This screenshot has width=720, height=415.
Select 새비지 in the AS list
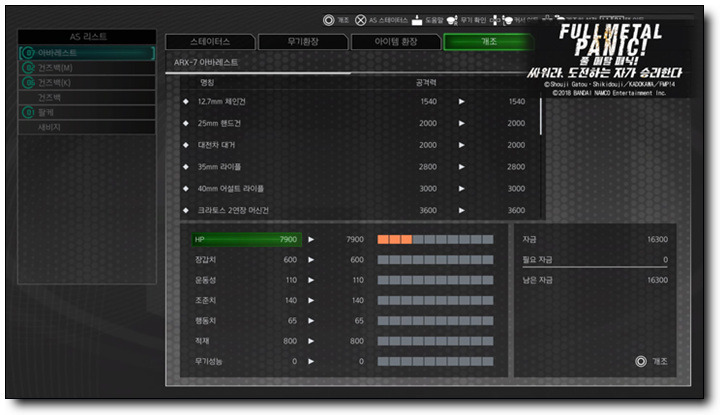[87, 127]
